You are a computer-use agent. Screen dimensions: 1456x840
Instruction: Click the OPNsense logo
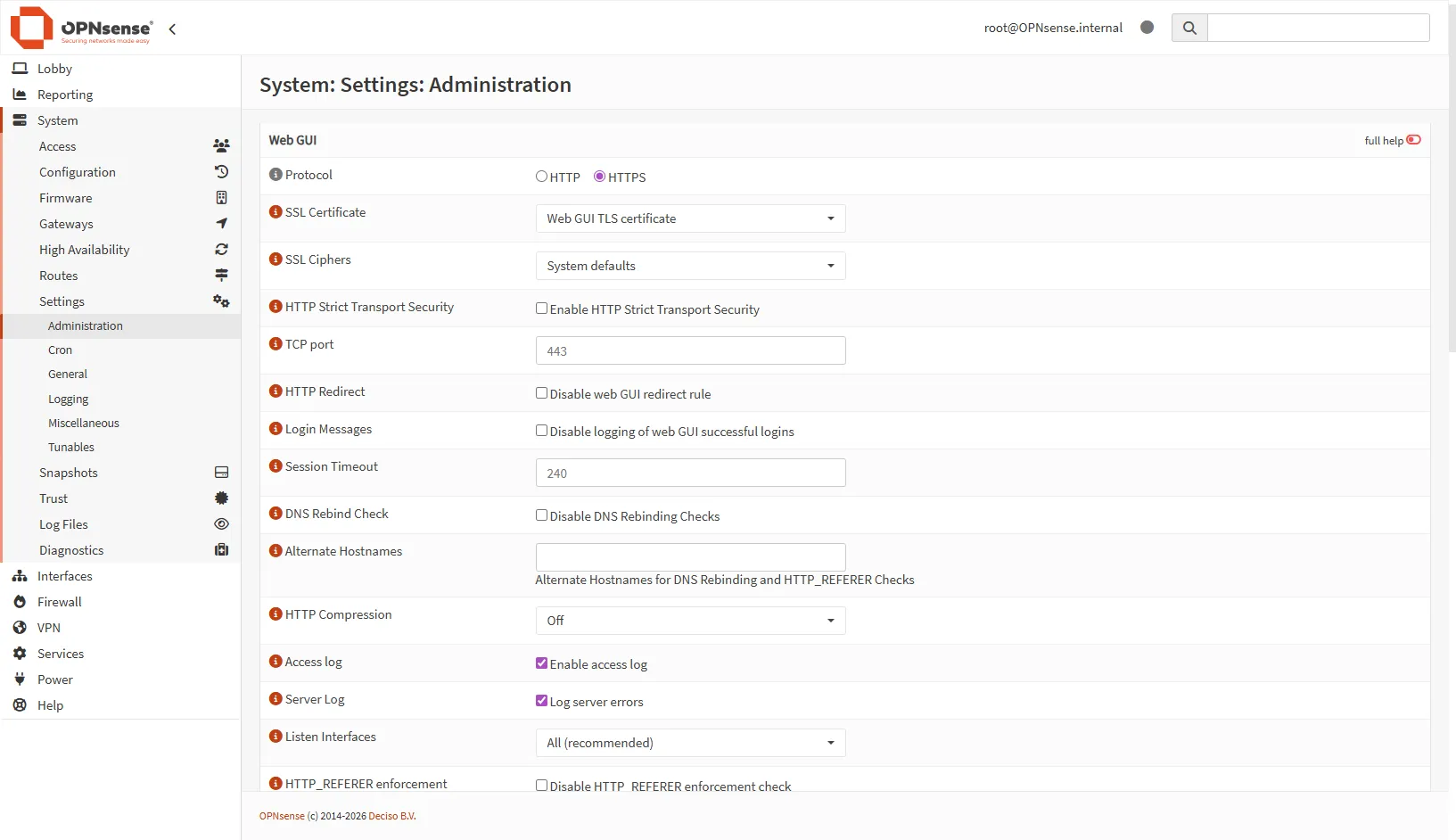(x=81, y=28)
